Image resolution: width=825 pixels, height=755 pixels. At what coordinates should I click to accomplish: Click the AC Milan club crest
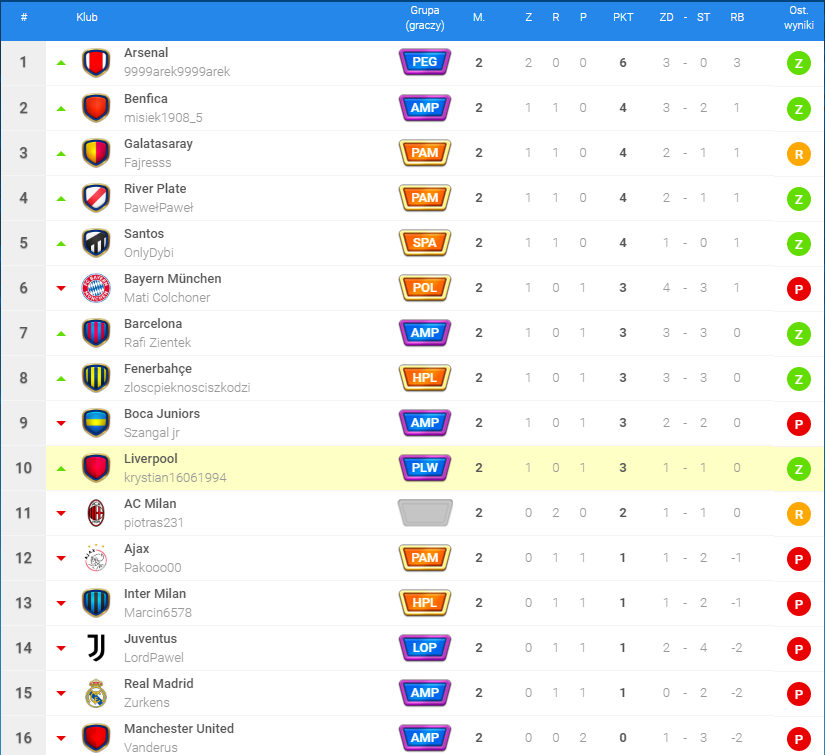coord(96,513)
